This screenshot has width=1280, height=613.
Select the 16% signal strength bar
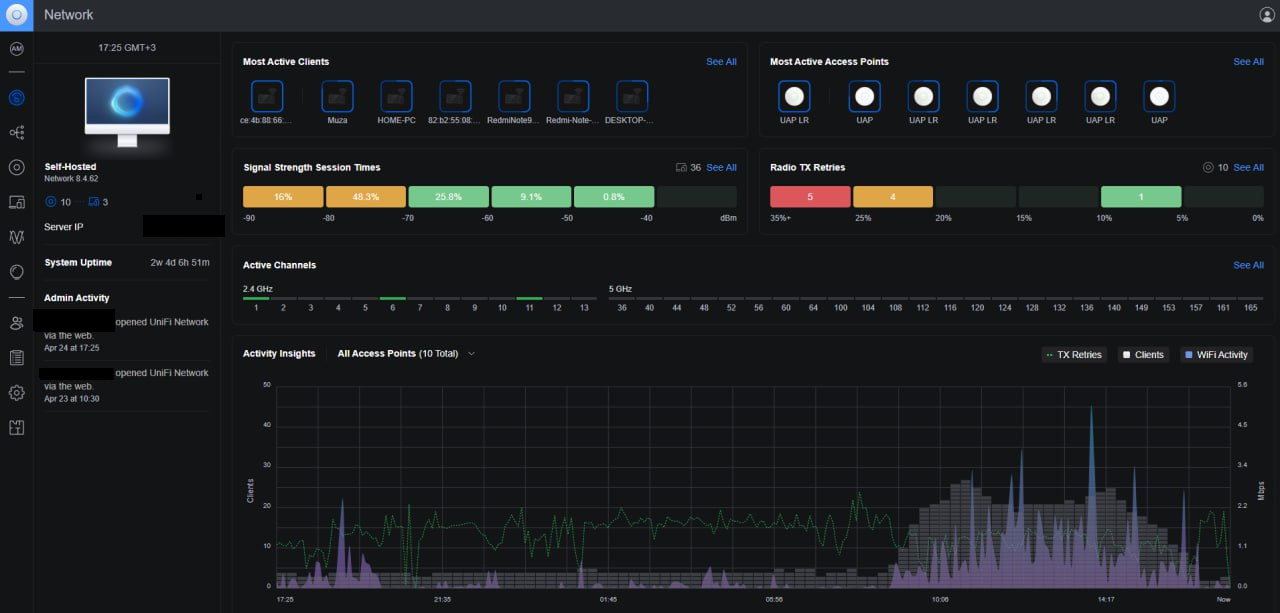pyautogui.click(x=283, y=197)
